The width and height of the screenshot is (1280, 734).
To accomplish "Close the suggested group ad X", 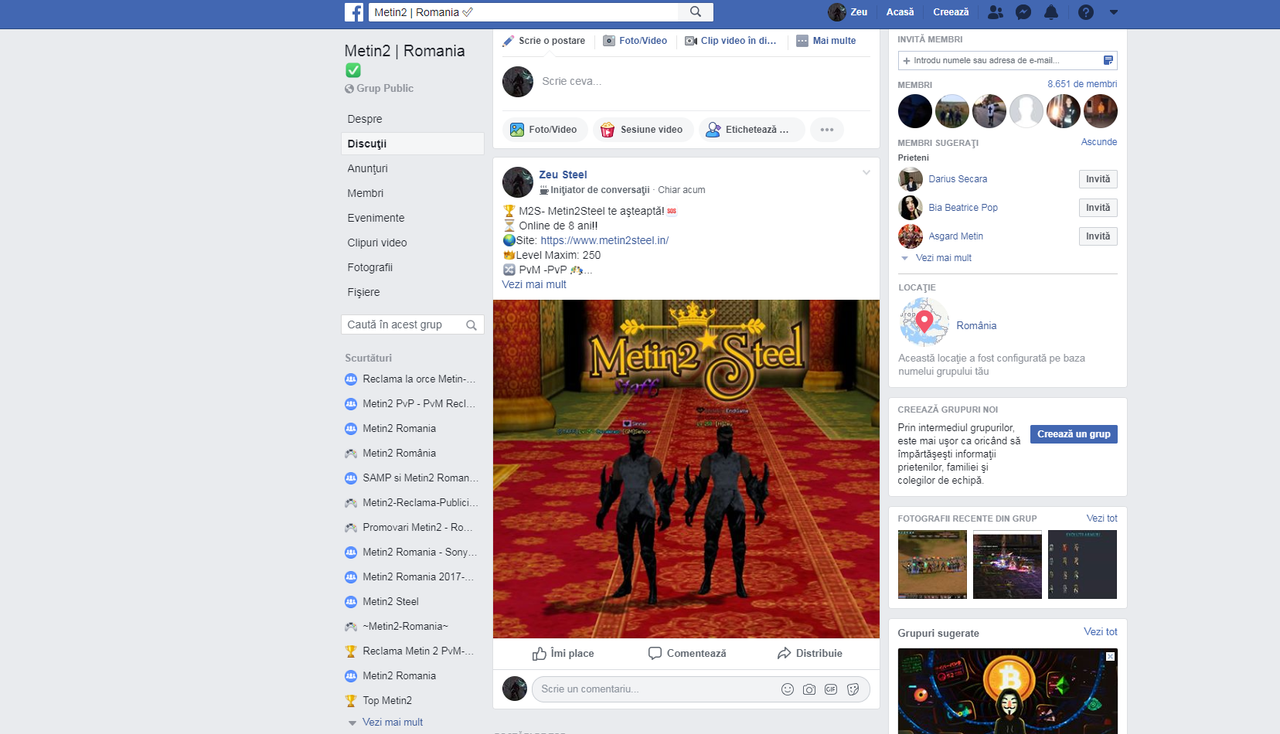I will tap(1110, 657).
